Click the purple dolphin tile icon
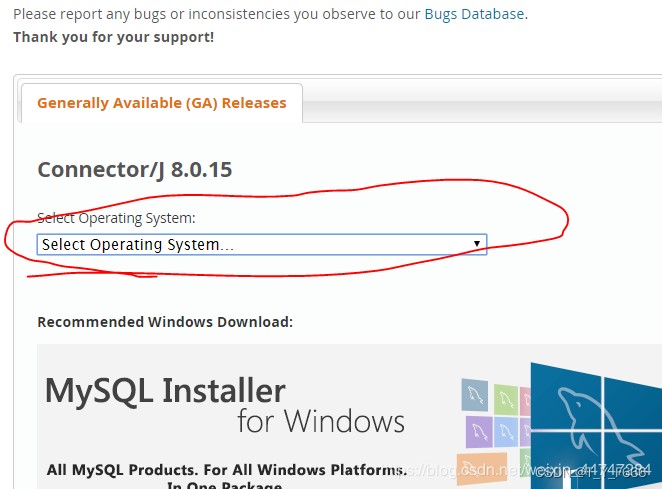The image size is (662, 489). [x=478, y=430]
